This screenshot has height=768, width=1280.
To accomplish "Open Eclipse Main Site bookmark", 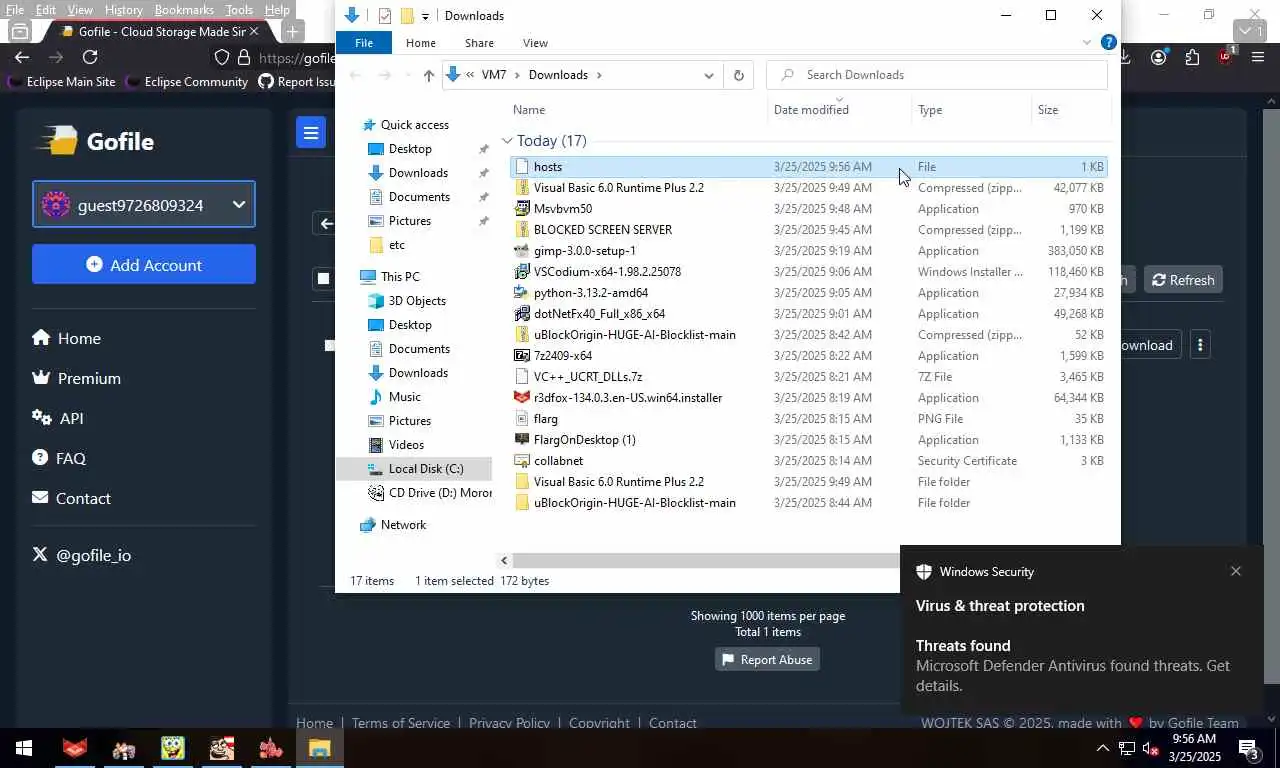I will [x=61, y=82].
